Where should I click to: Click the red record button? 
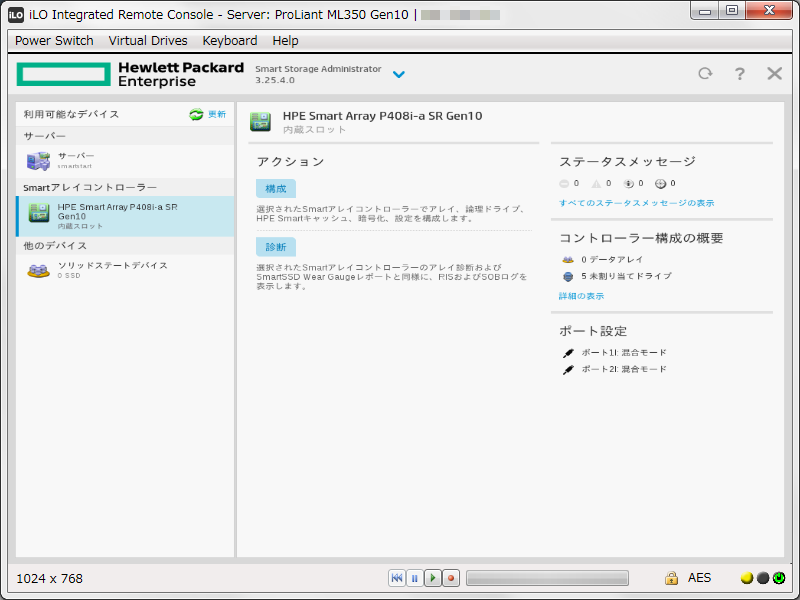point(451,578)
